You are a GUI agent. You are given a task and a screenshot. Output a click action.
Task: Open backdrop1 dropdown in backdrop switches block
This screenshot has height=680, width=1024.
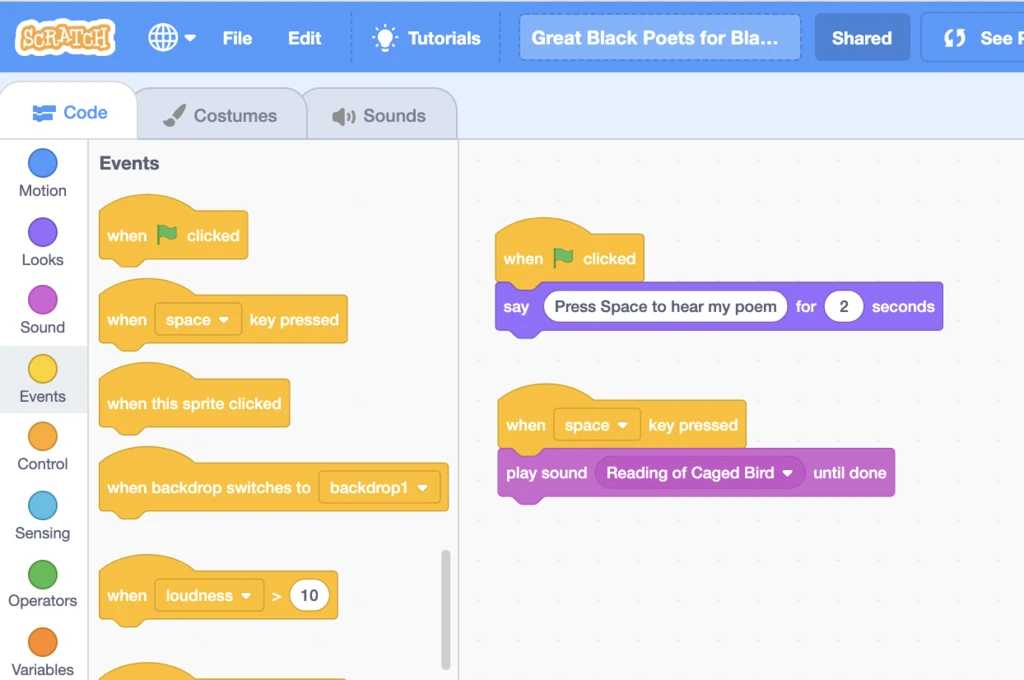(379, 487)
